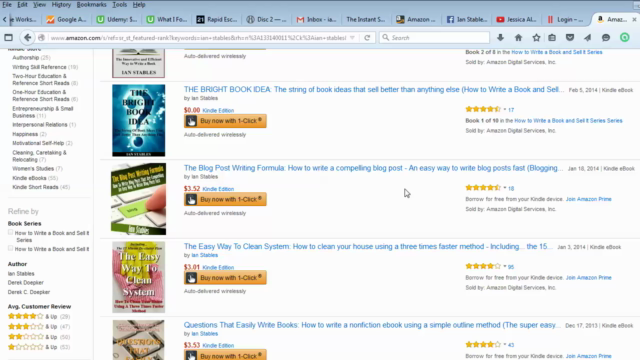Buy The Blog Post Writing Formula with 1-Click
Screen dimensions: 640x360
point(225,199)
